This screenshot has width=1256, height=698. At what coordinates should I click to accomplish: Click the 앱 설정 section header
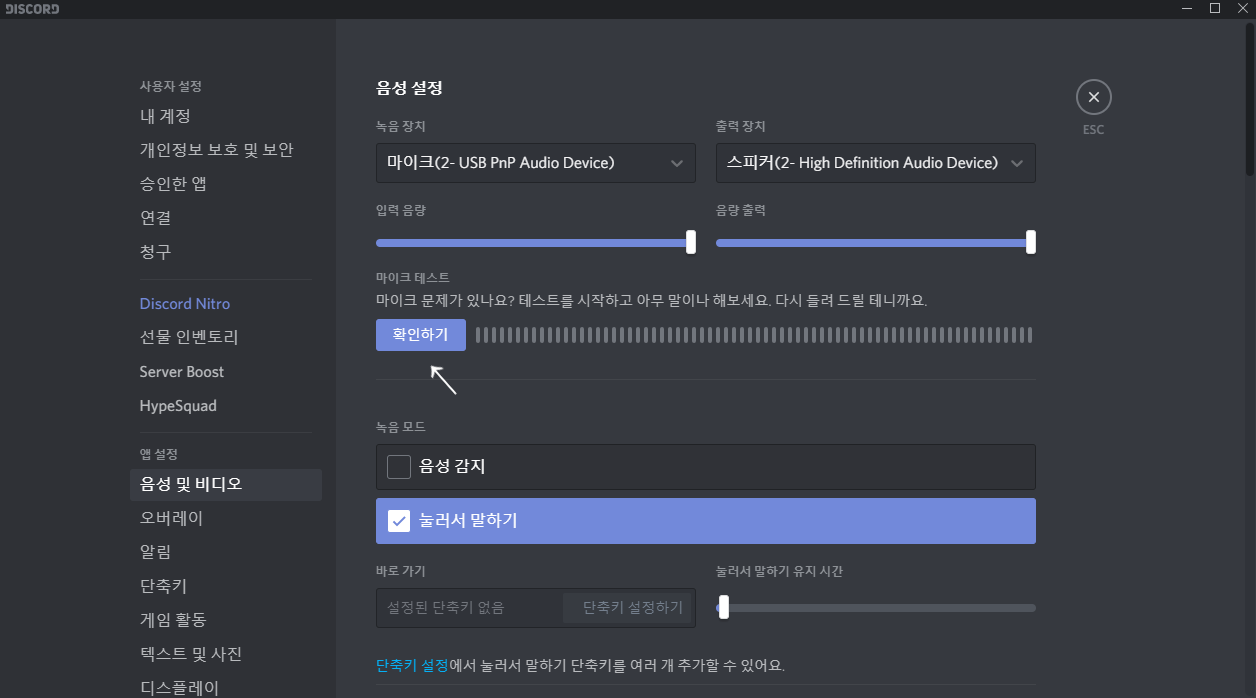click(x=159, y=454)
